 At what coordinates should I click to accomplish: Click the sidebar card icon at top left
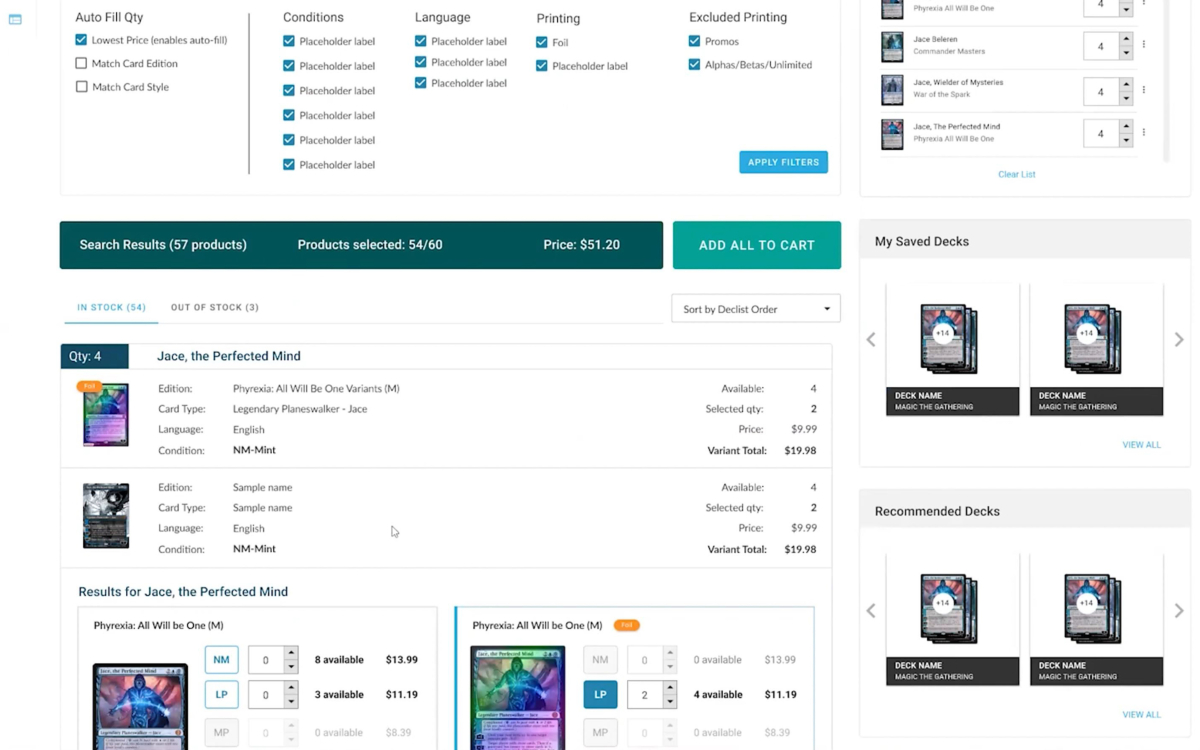click(15, 19)
